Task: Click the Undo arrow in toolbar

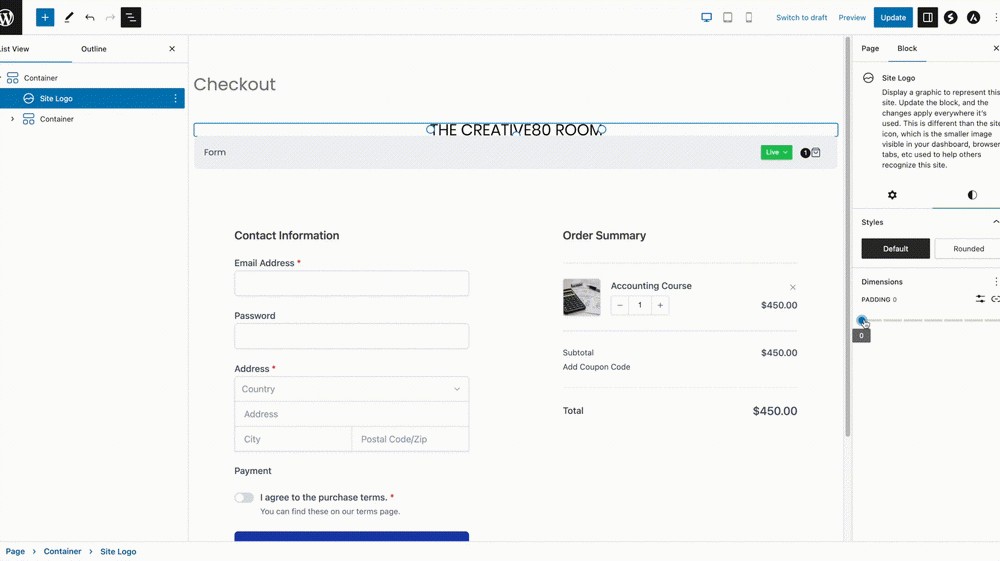Action: 90,17
